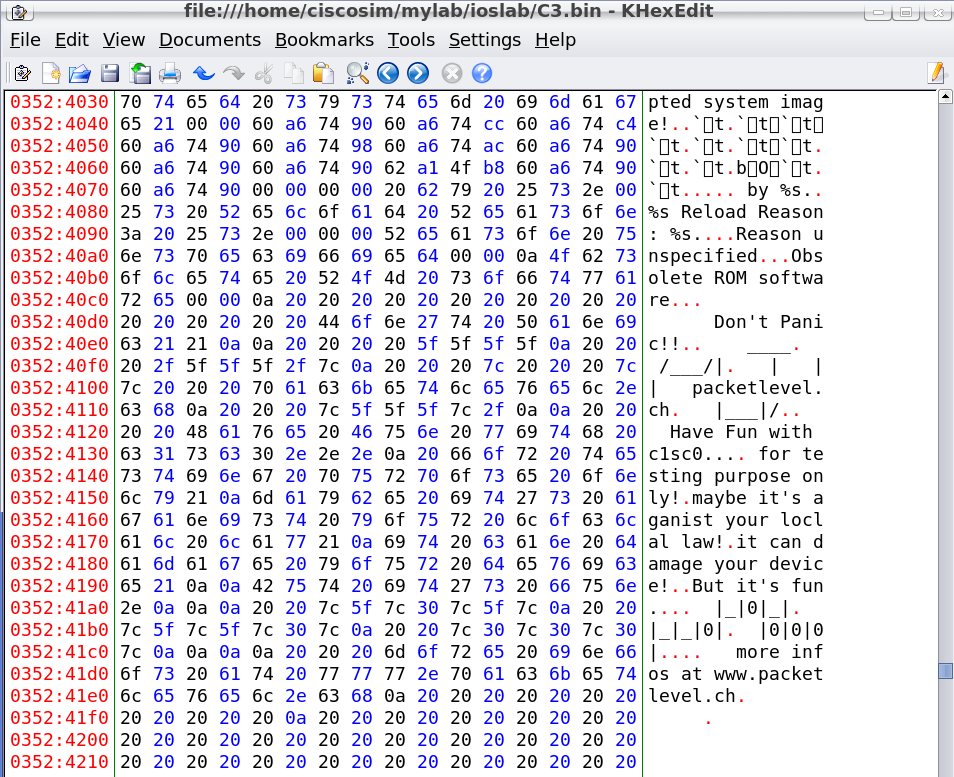Click the blue Help question mark icon
Screen dimensions: 954x777
coord(481,73)
